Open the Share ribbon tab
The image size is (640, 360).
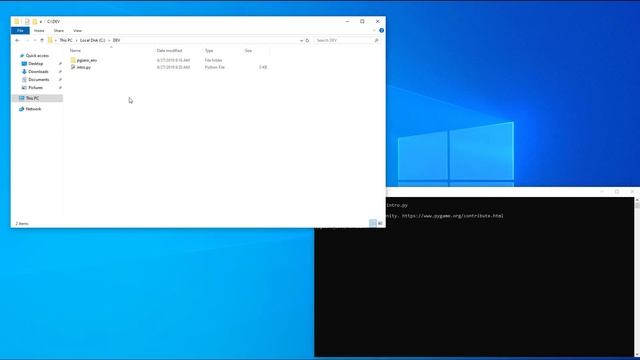tap(59, 31)
